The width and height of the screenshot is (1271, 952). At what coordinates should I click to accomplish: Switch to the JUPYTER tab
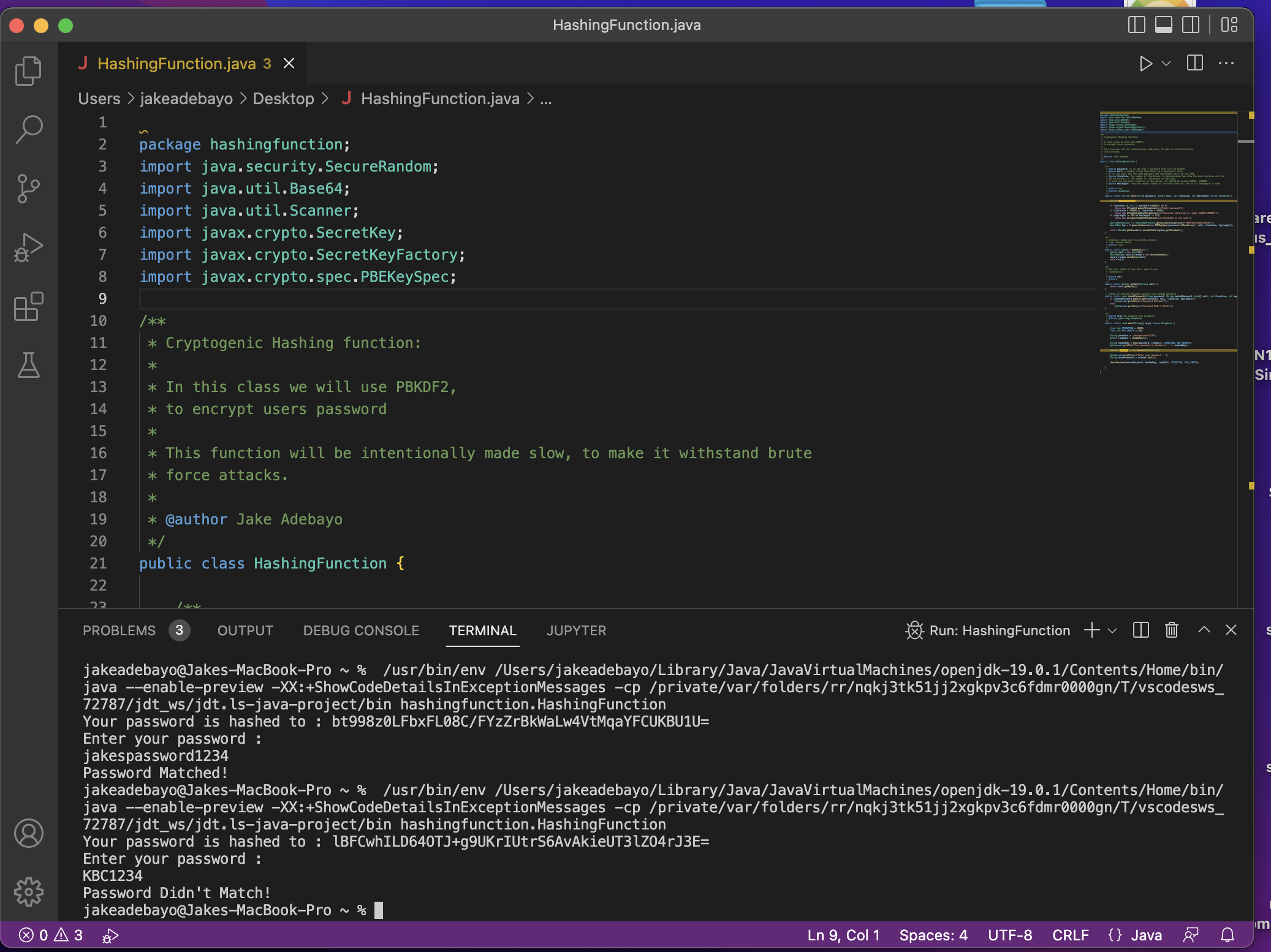point(577,630)
